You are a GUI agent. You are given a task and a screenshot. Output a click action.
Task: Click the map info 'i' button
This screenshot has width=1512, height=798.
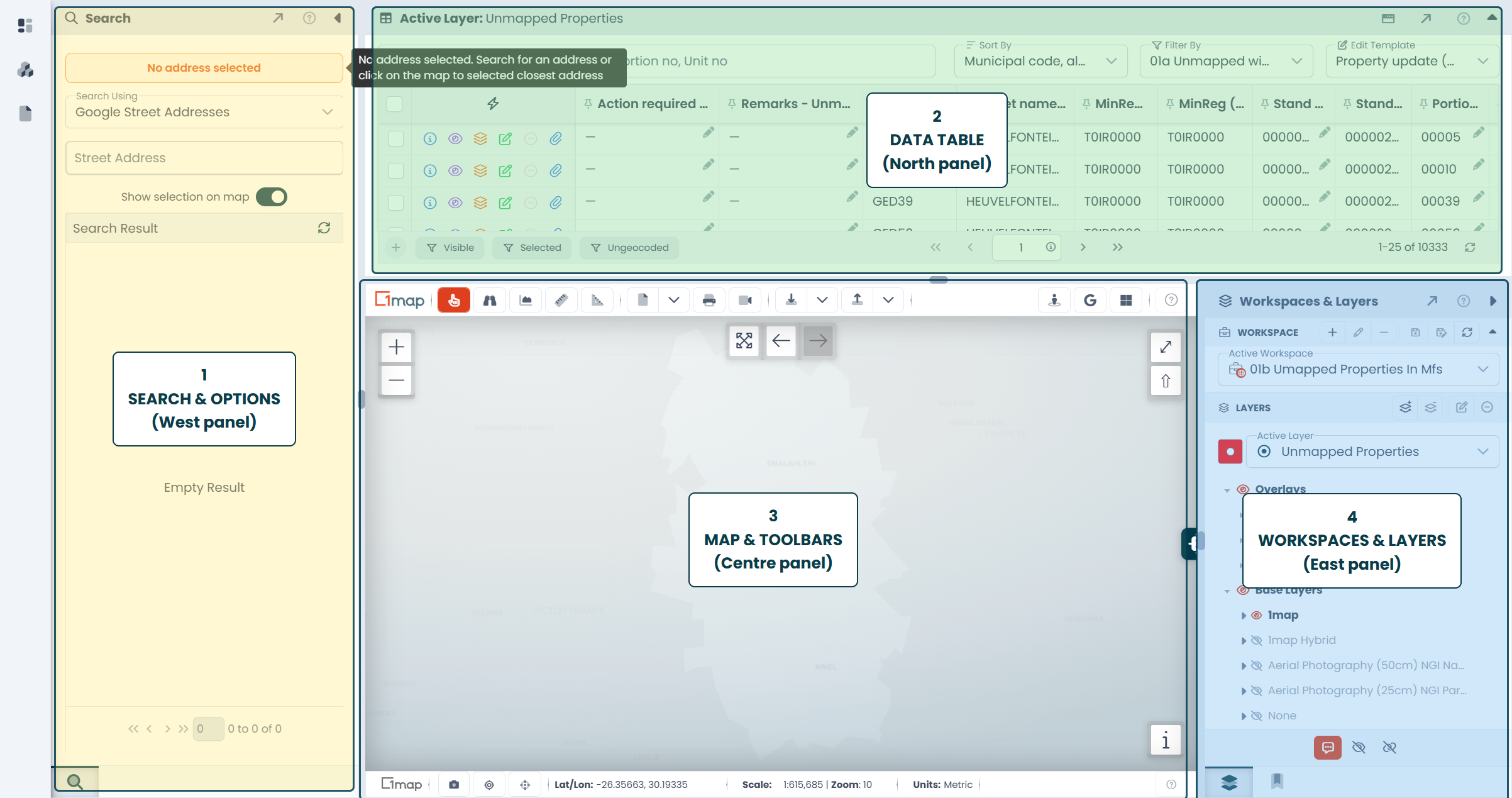click(x=1166, y=740)
